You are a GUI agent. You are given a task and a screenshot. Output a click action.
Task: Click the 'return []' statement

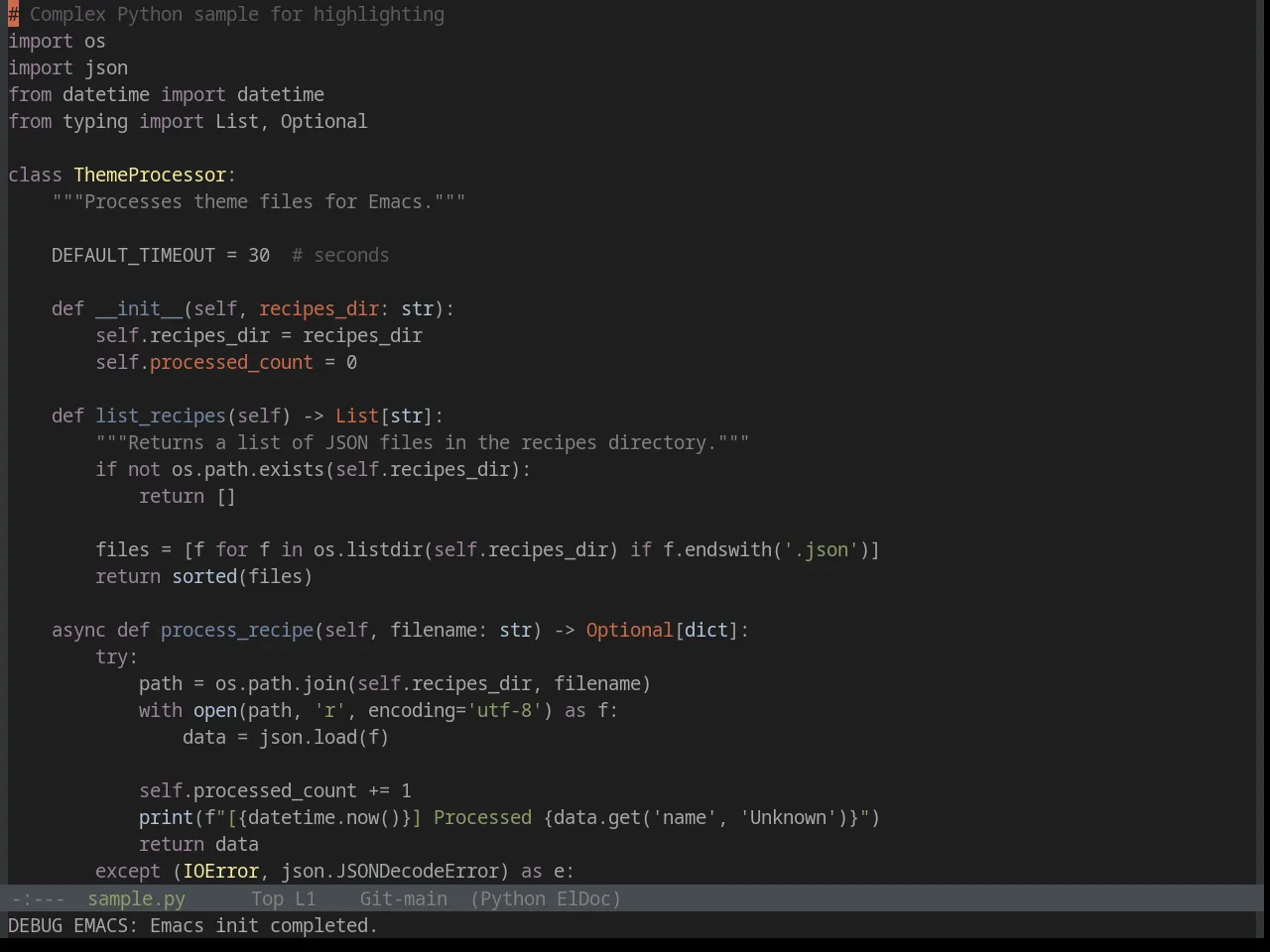[x=188, y=496]
